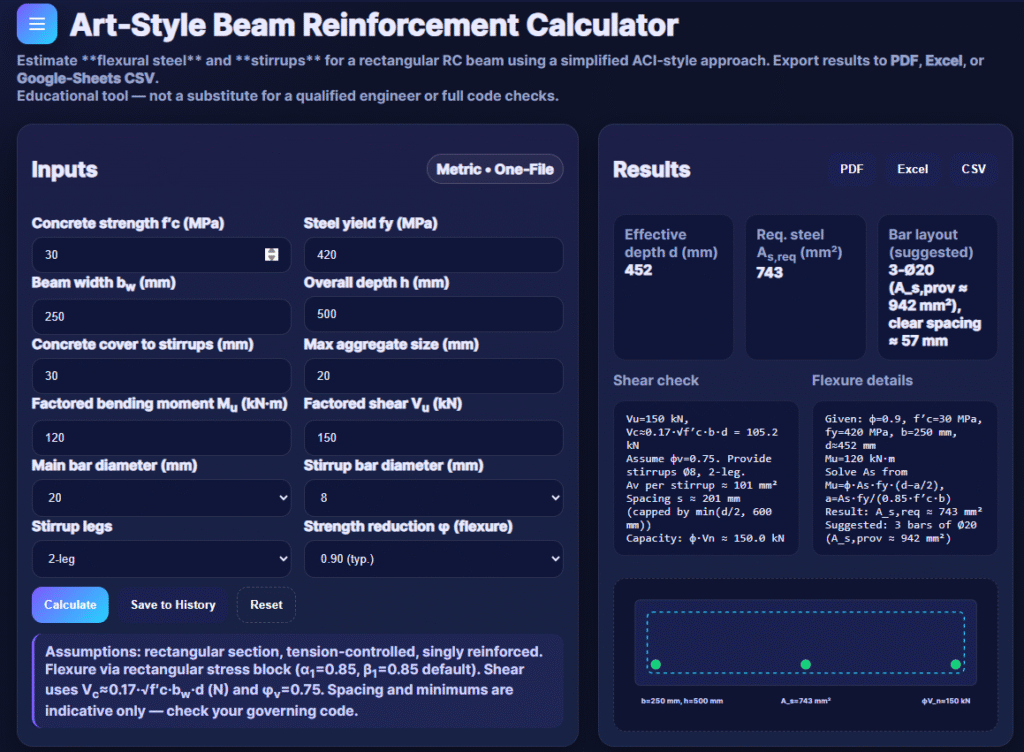1024x752 pixels.
Task: Focus the Beam width input
Action: point(161,316)
